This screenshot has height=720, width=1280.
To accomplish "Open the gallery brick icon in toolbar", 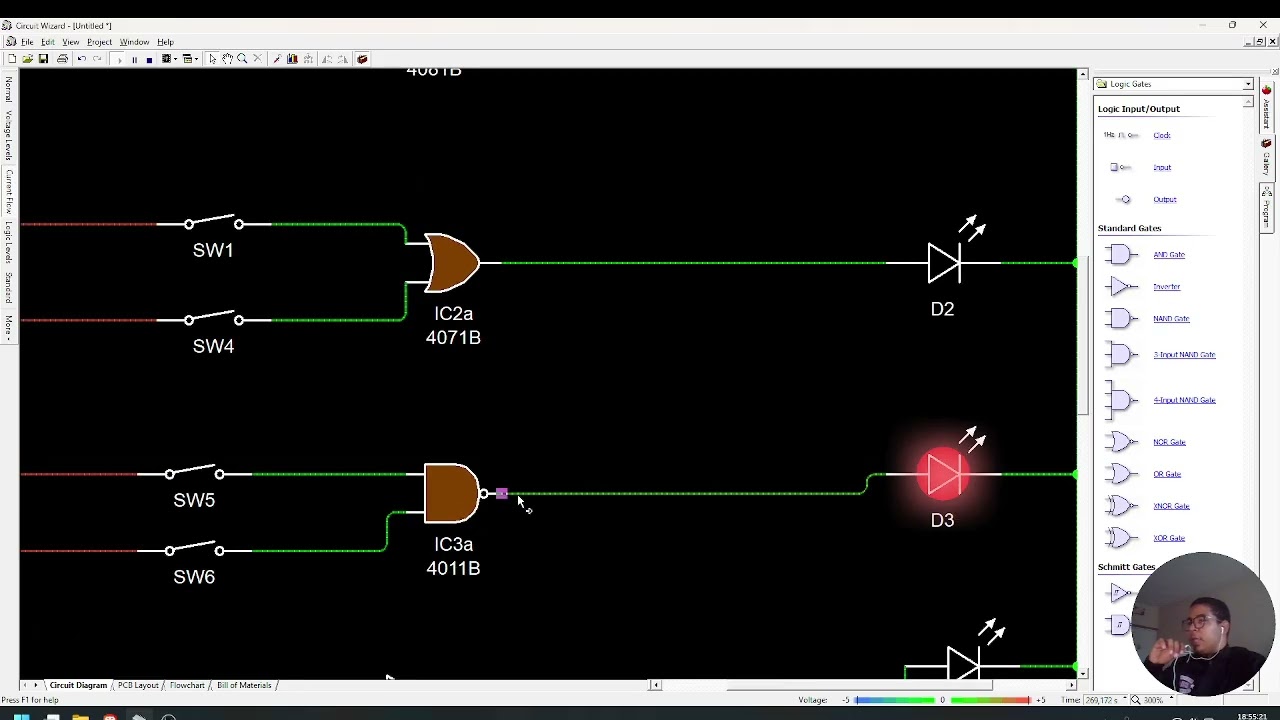I will click(x=362, y=59).
